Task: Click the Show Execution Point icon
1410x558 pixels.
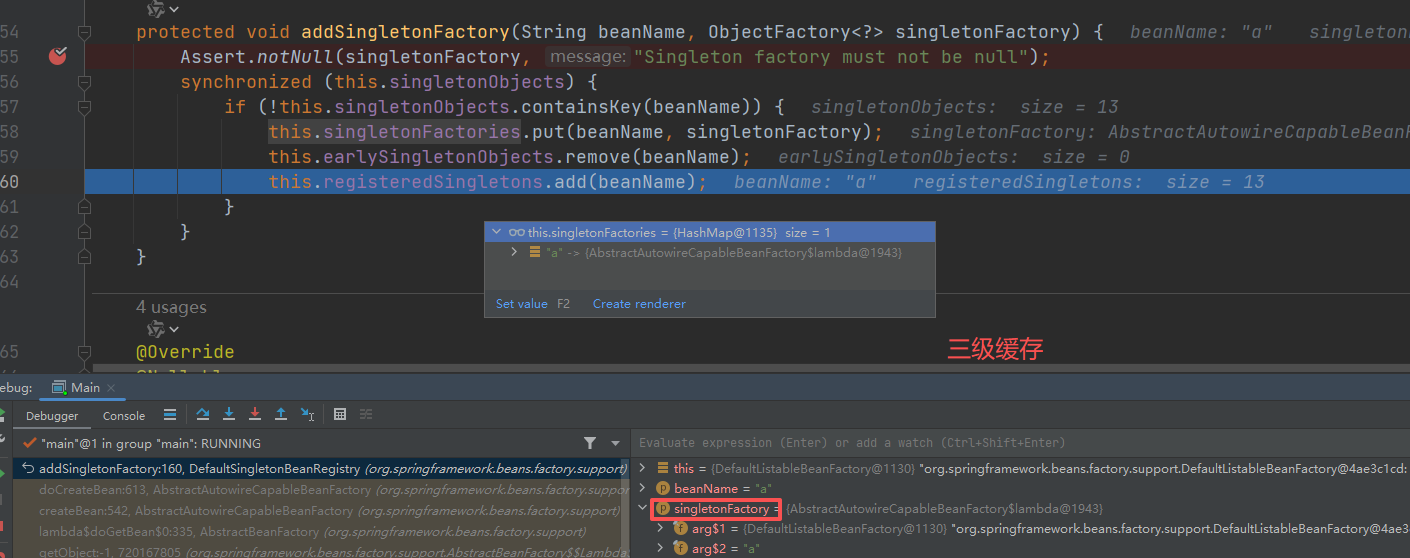Action: [x=169, y=415]
